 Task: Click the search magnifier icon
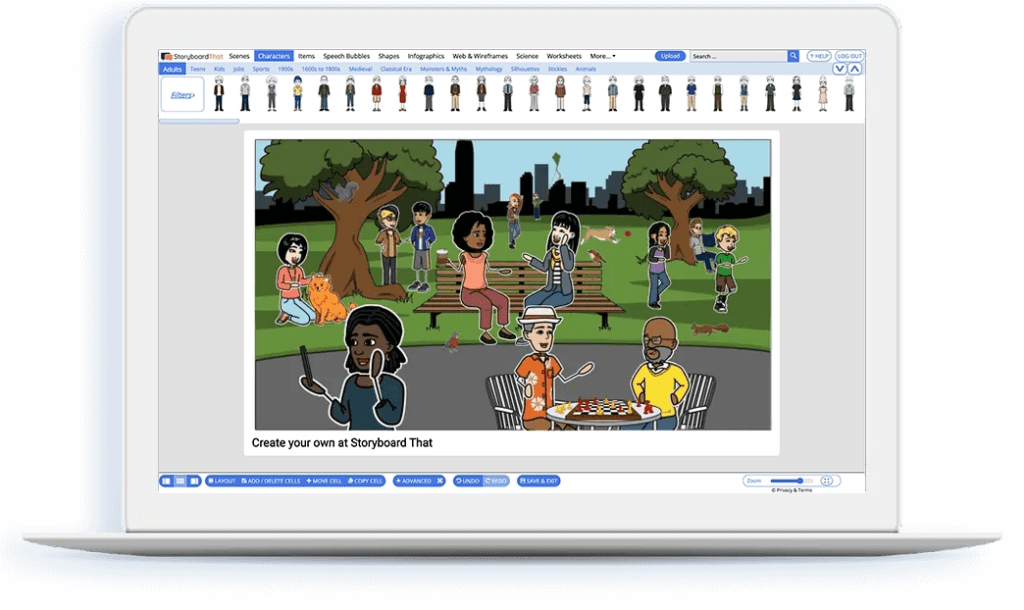pyautogui.click(x=793, y=56)
